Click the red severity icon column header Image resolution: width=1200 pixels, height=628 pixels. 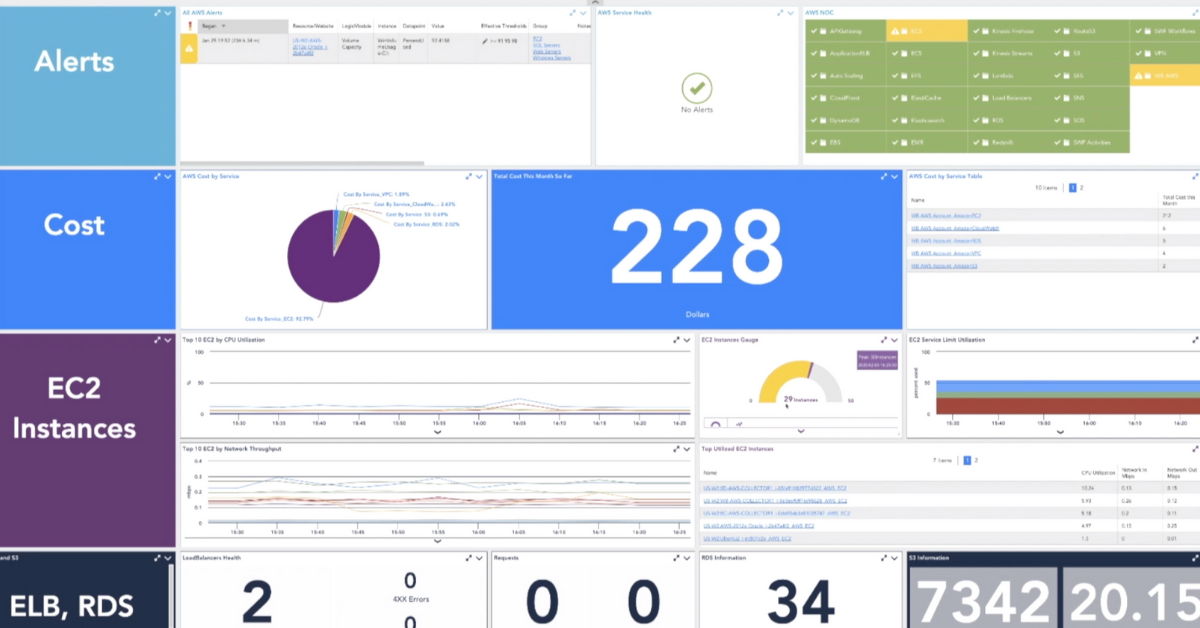pyautogui.click(x=189, y=24)
